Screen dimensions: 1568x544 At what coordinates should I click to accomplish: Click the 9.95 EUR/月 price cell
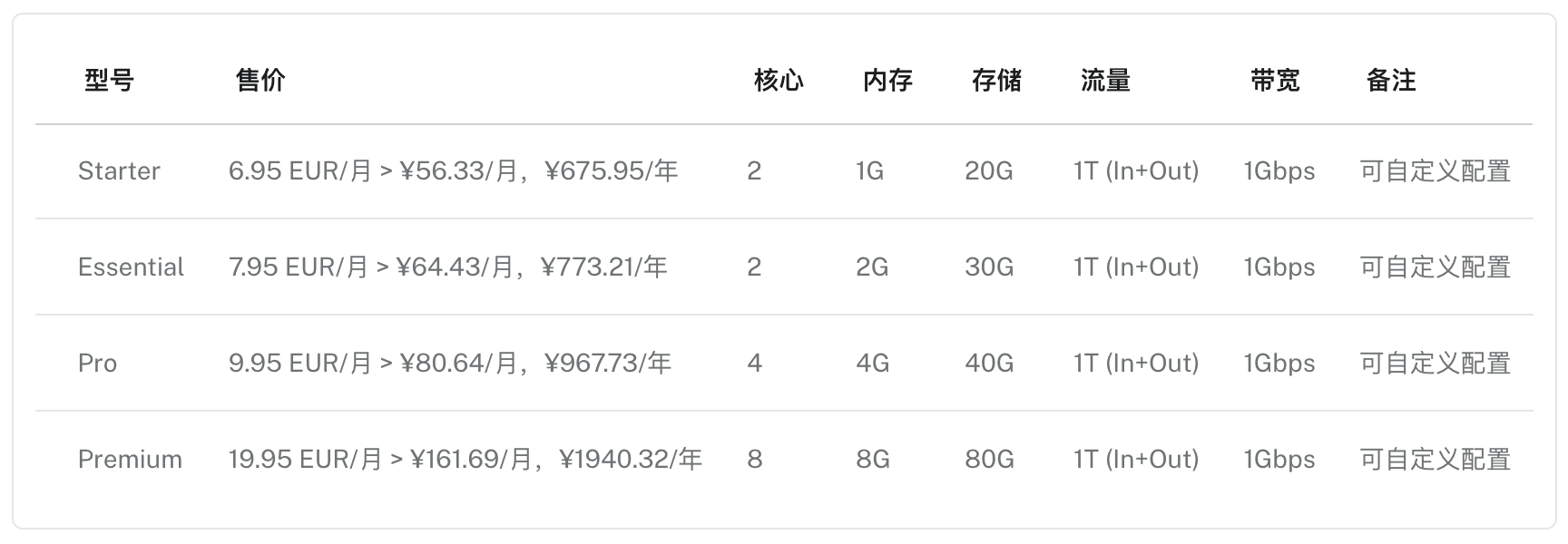click(x=449, y=364)
